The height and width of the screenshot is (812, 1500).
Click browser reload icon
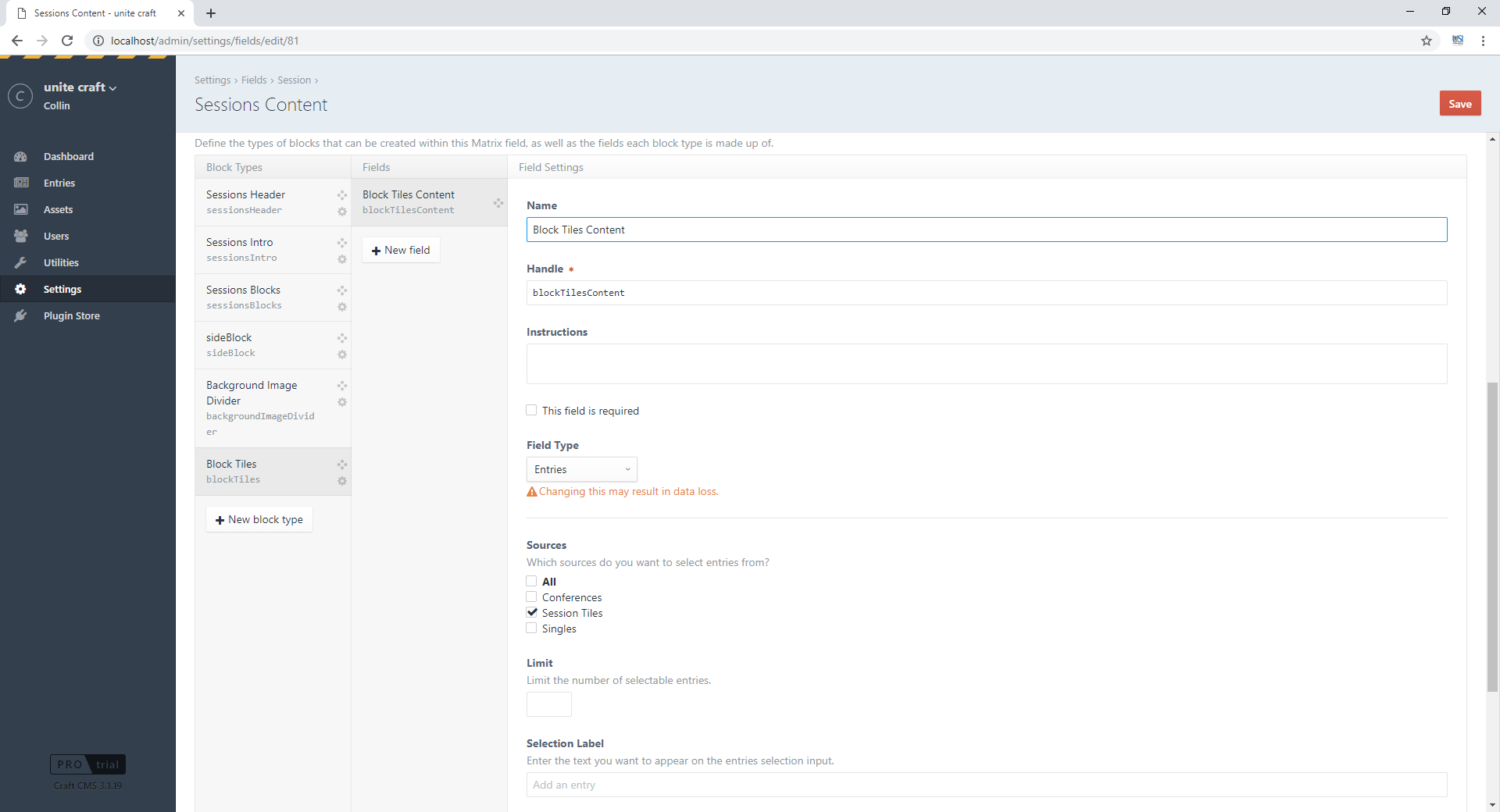click(67, 41)
